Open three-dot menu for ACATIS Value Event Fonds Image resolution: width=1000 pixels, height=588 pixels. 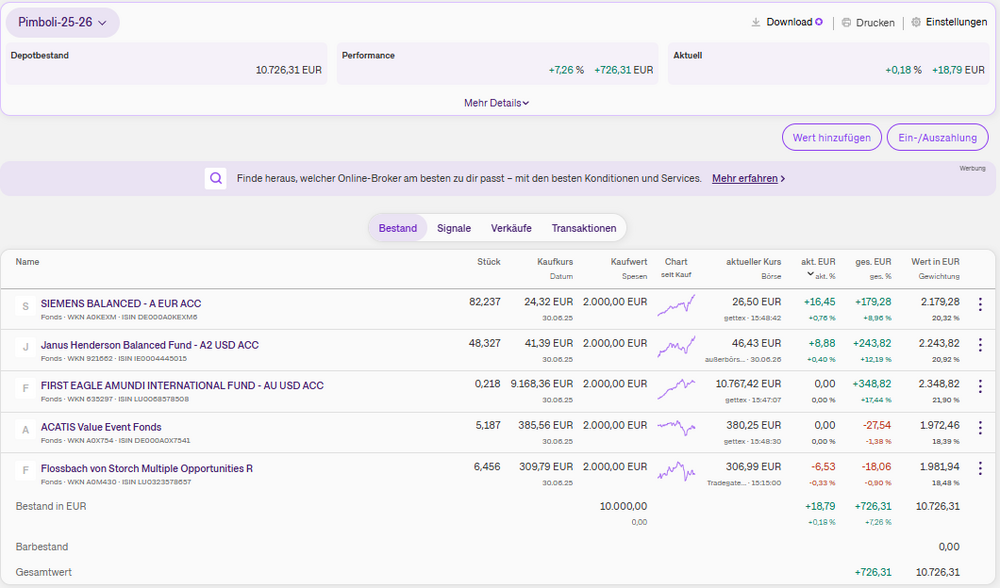980,427
